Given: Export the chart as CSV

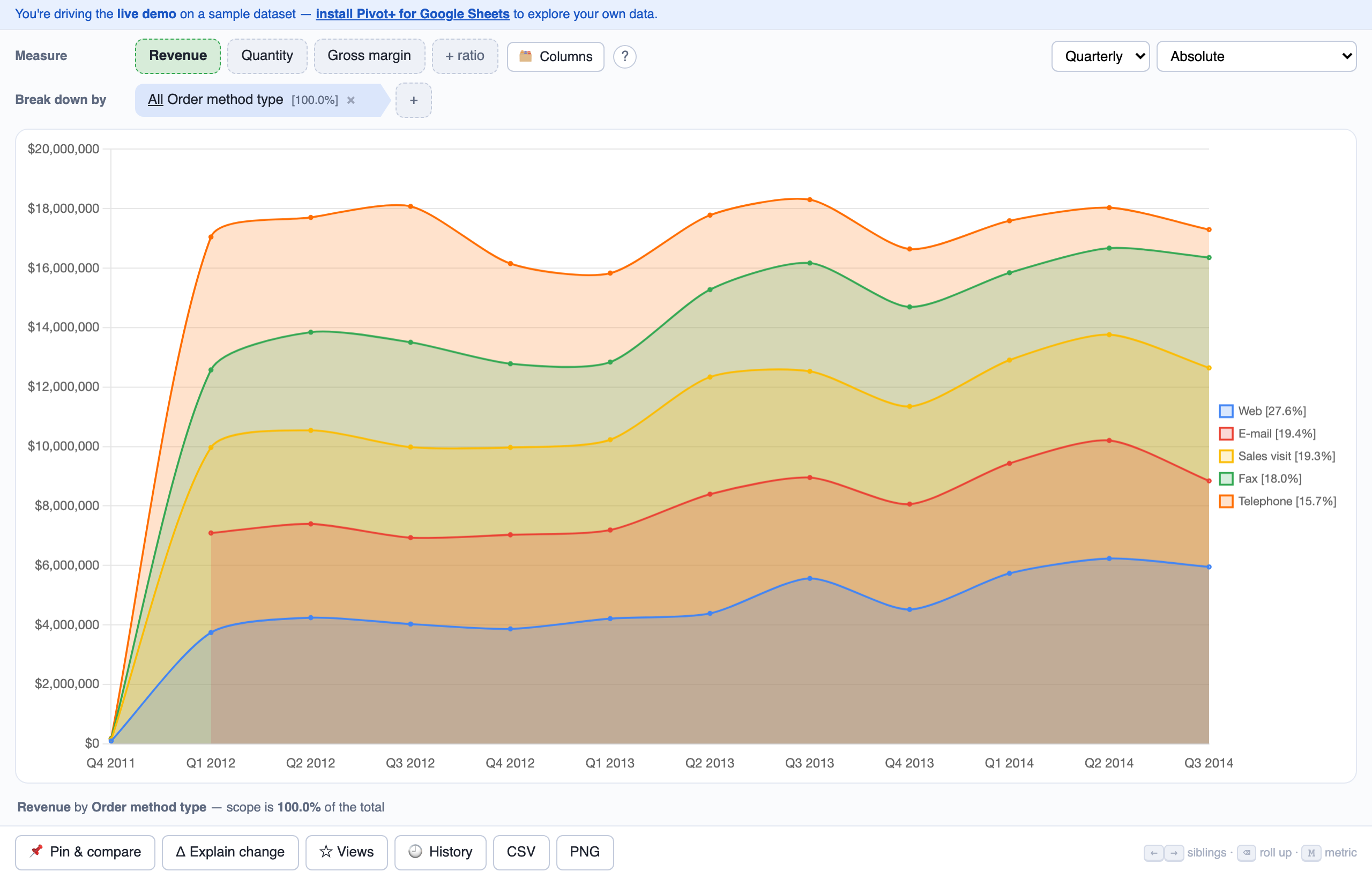Looking at the screenshot, I should point(521,852).
